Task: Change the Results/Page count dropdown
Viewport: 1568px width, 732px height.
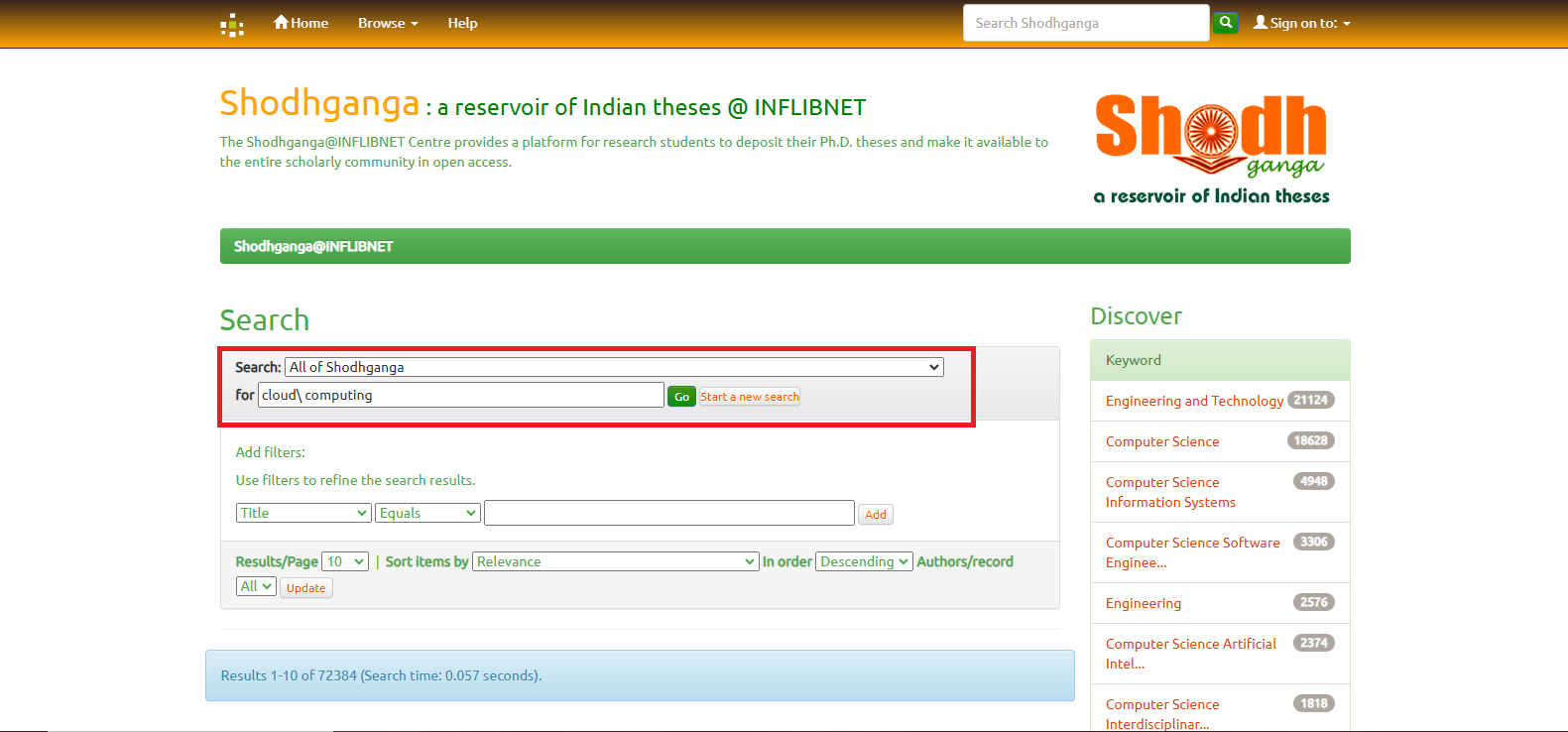Action: [x=345, y=561]
